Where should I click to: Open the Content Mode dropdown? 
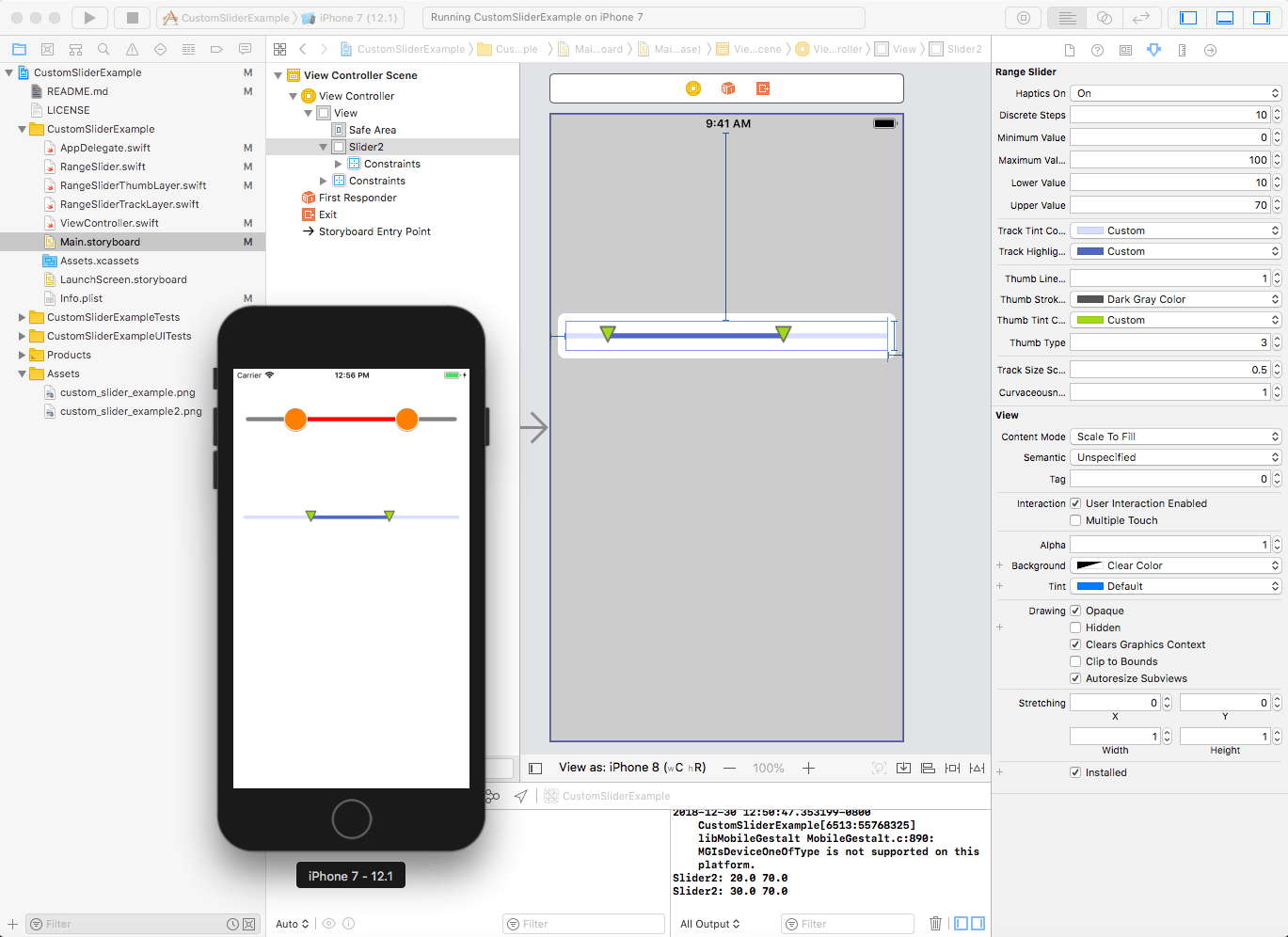pyautogui.click(x=1174, y=436)
